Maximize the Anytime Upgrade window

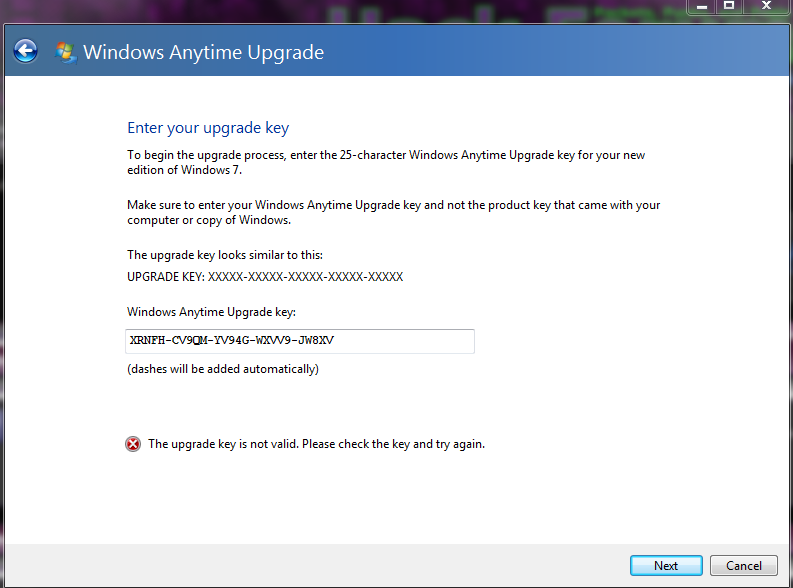(x=729, y=6)
